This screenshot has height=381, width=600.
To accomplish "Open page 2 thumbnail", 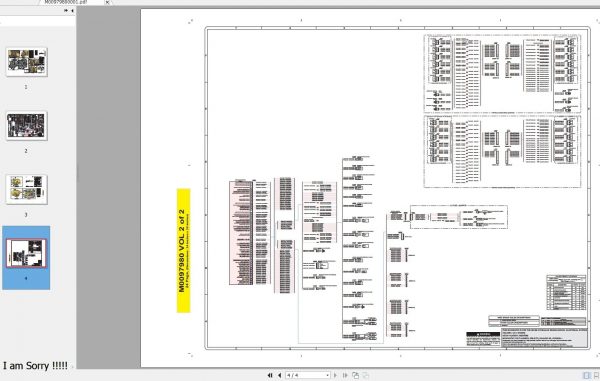I will pyautogui.click(x=26, y=125).
